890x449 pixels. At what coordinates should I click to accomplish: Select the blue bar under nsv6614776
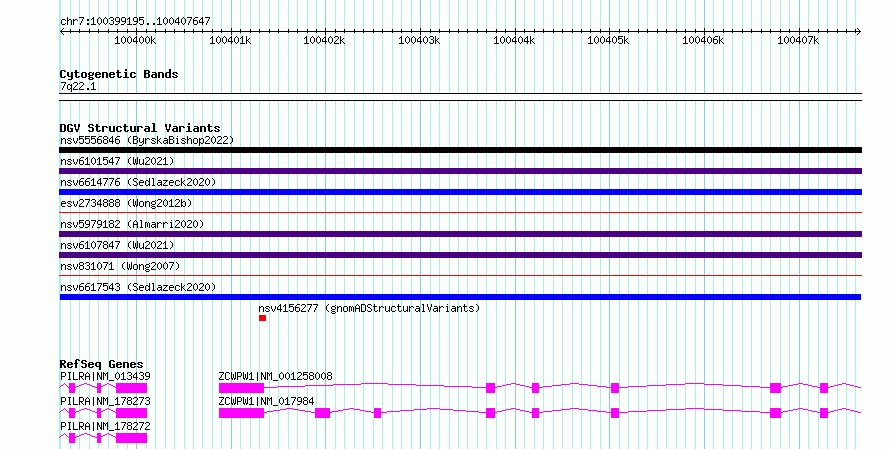pos(460,192)
